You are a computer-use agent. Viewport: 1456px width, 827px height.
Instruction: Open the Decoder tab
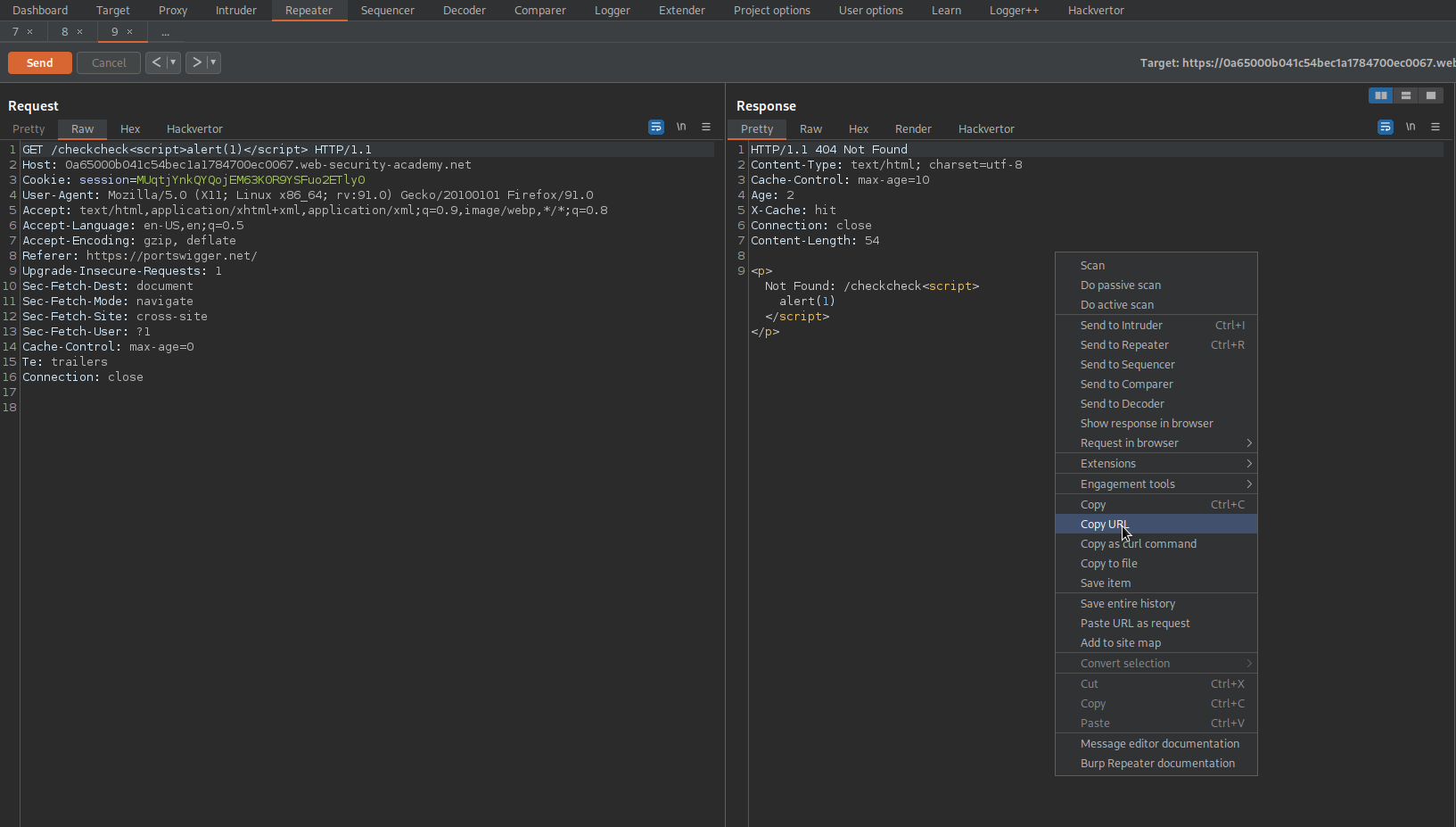465,11
